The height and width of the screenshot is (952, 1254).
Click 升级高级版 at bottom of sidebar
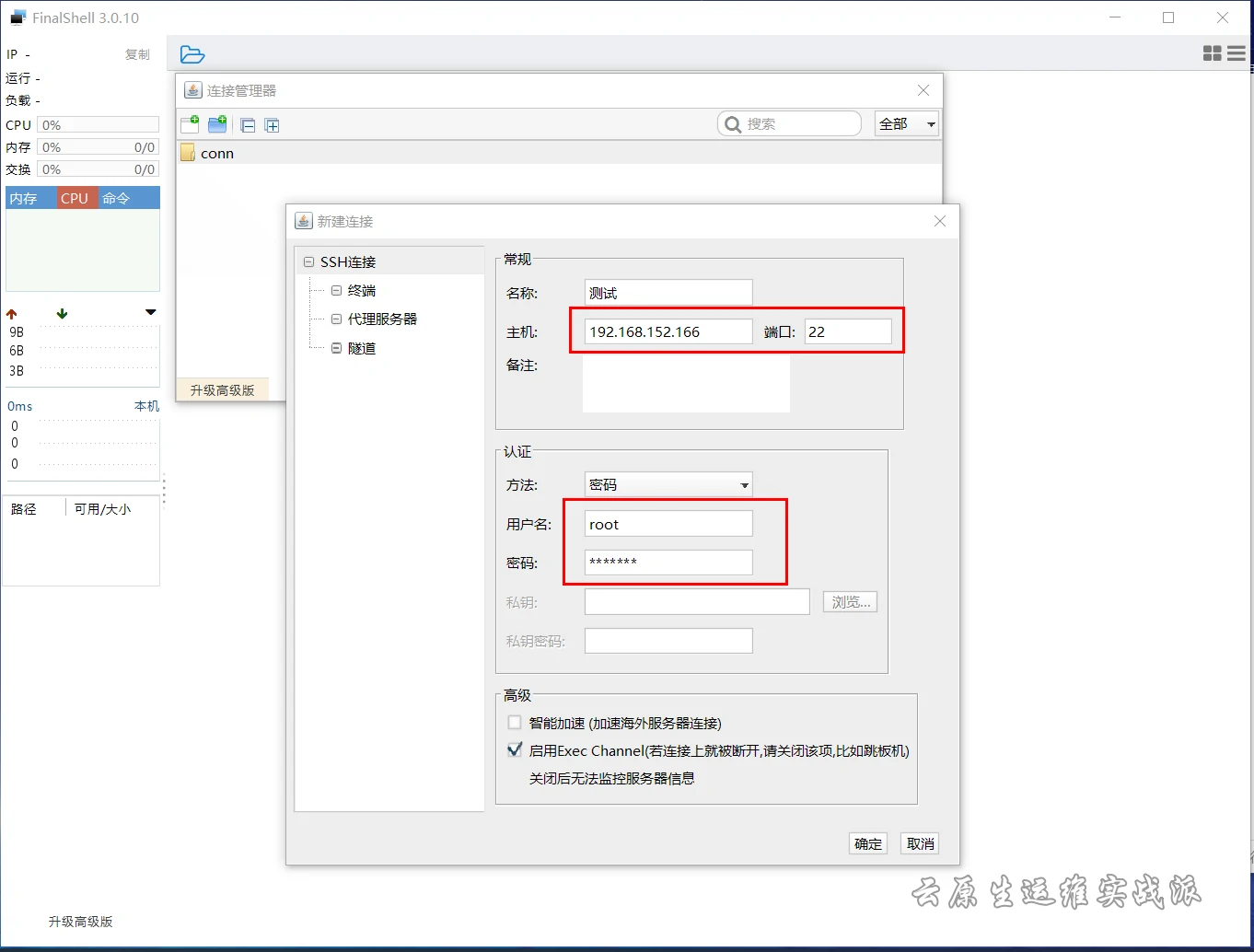click(81, 922)
